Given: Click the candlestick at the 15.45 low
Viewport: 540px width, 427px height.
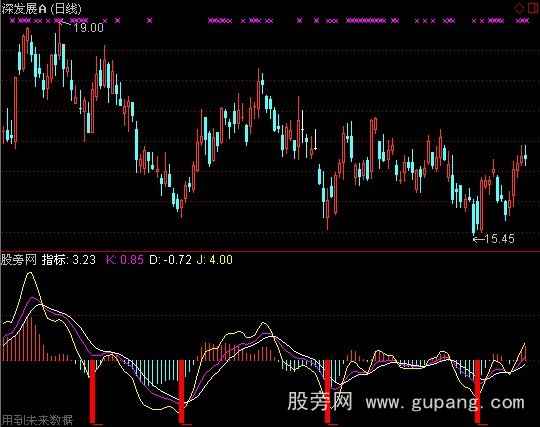Looking at the screenshot, I should [x=473, y=217].
